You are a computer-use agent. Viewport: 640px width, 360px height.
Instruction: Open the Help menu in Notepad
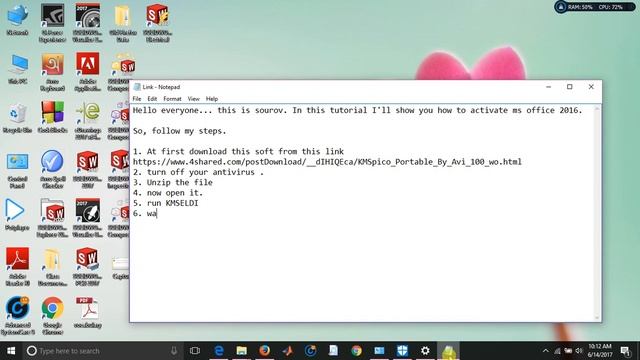(212, 99)
